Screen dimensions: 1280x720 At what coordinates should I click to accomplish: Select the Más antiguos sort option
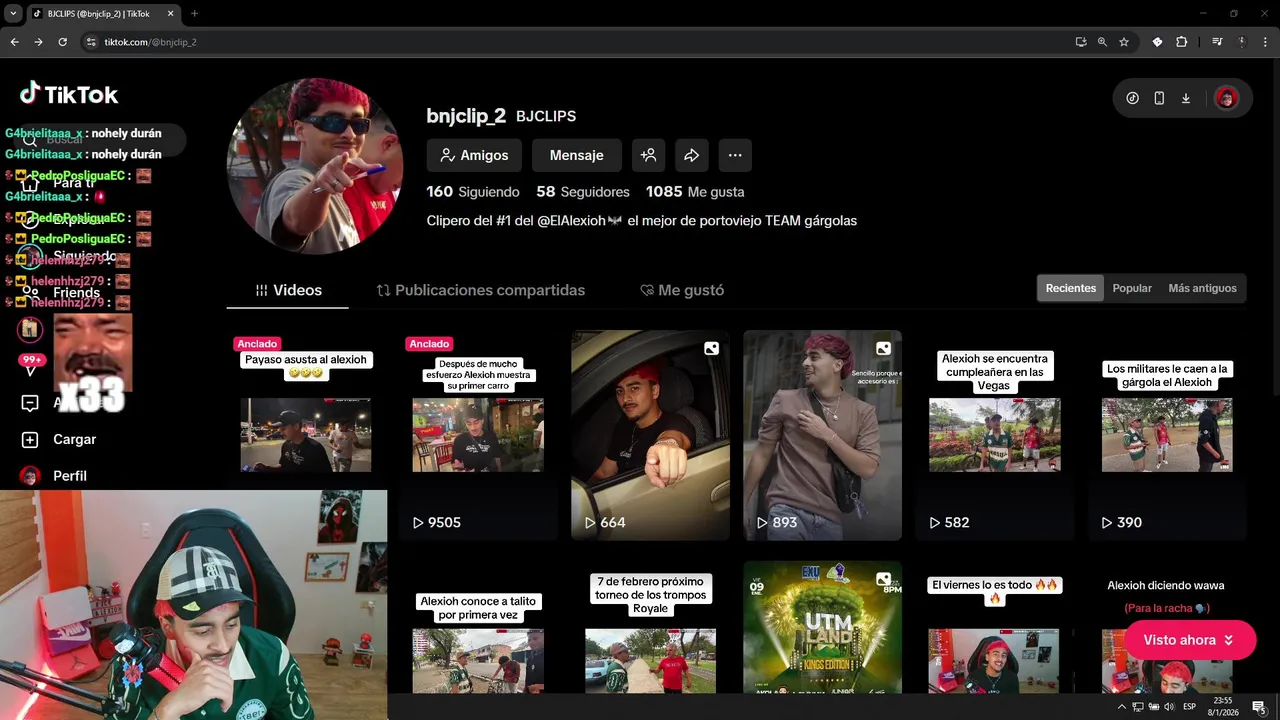[1202, 288]
